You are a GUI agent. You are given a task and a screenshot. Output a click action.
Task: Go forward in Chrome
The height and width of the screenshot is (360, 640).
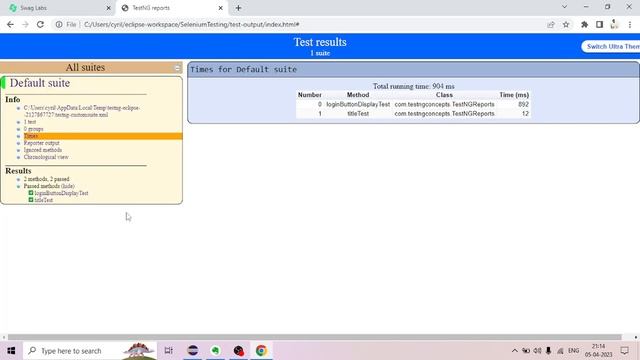pos(25,24)
